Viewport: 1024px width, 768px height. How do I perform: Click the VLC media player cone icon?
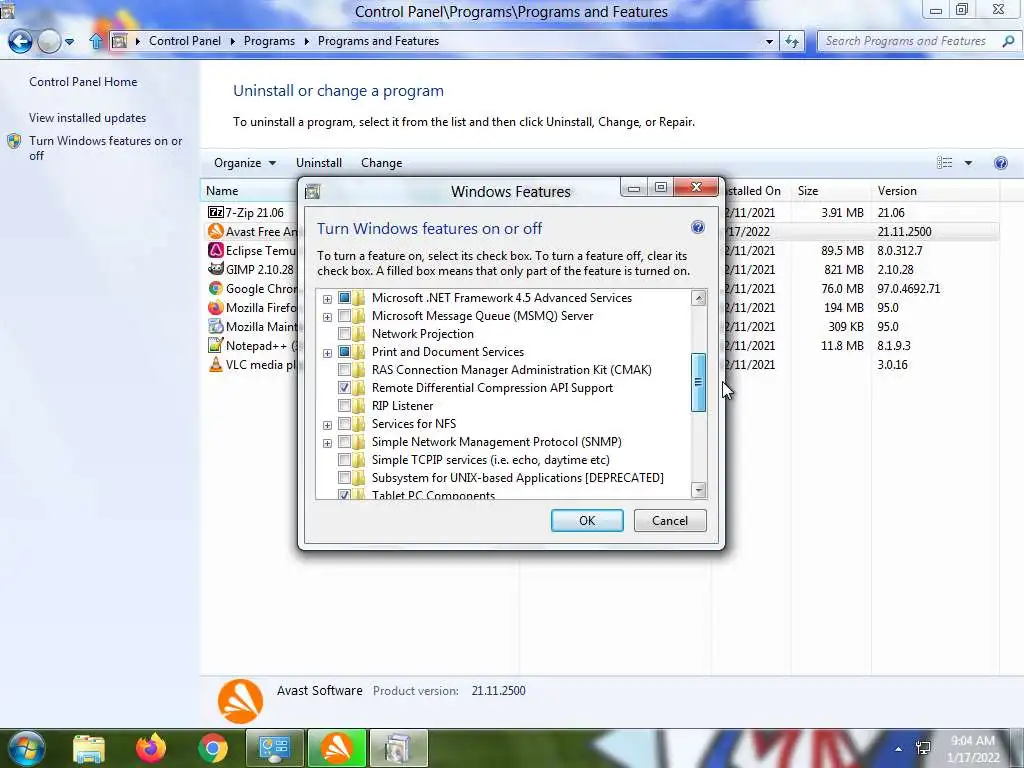click(x=216, y=364)
